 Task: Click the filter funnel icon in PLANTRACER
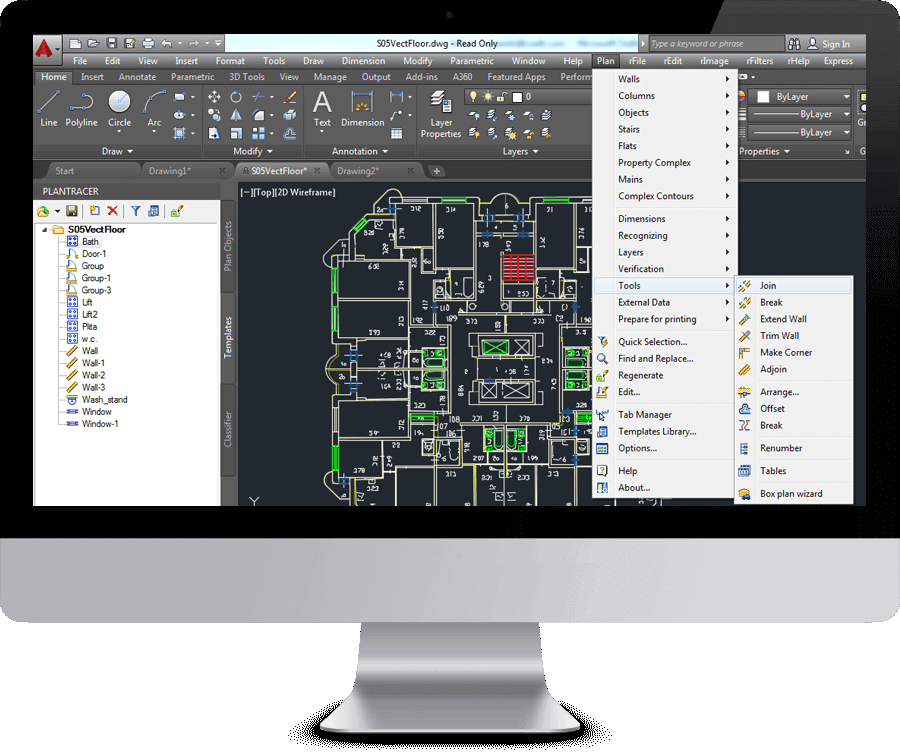tap(136, 211)
